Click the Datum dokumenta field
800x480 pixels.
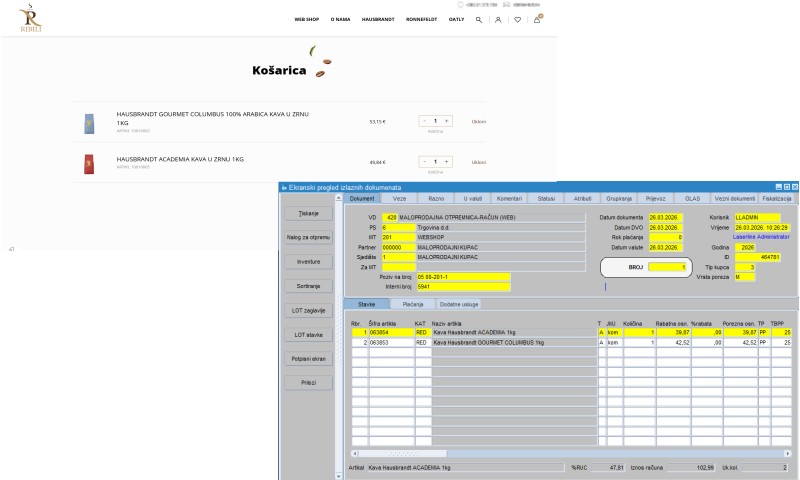pyautogui.click(x=665, y=217)
